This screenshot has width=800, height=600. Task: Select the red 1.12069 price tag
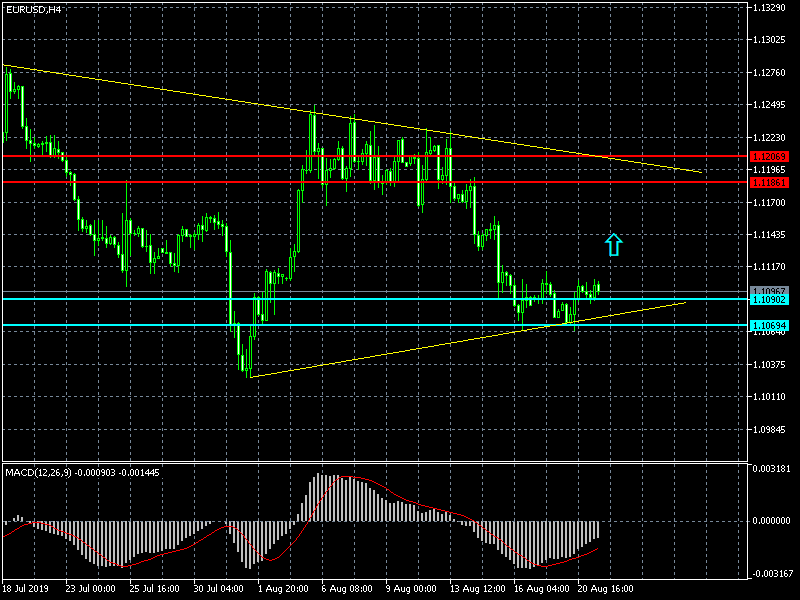pyautogui.click(x=769, y=157)
